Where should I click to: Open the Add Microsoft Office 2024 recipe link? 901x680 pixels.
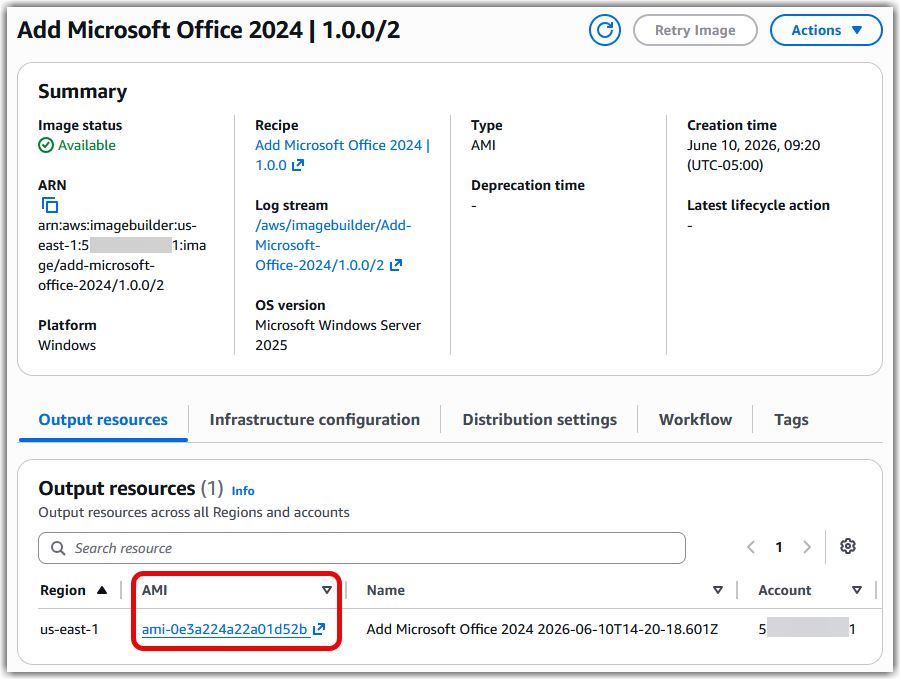click(342, 155)
